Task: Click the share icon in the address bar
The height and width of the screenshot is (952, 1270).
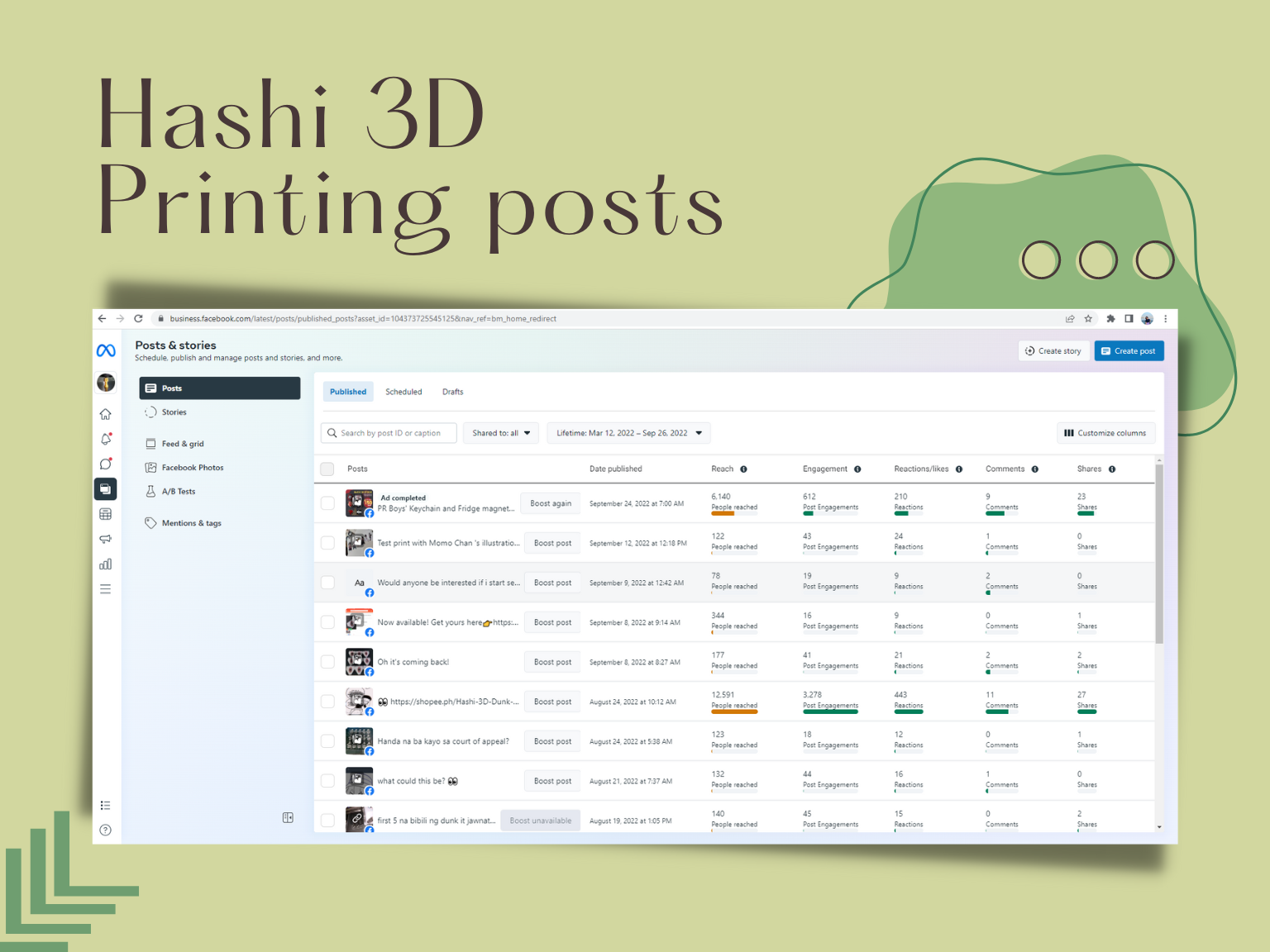Action: [x=1070, y=318]
